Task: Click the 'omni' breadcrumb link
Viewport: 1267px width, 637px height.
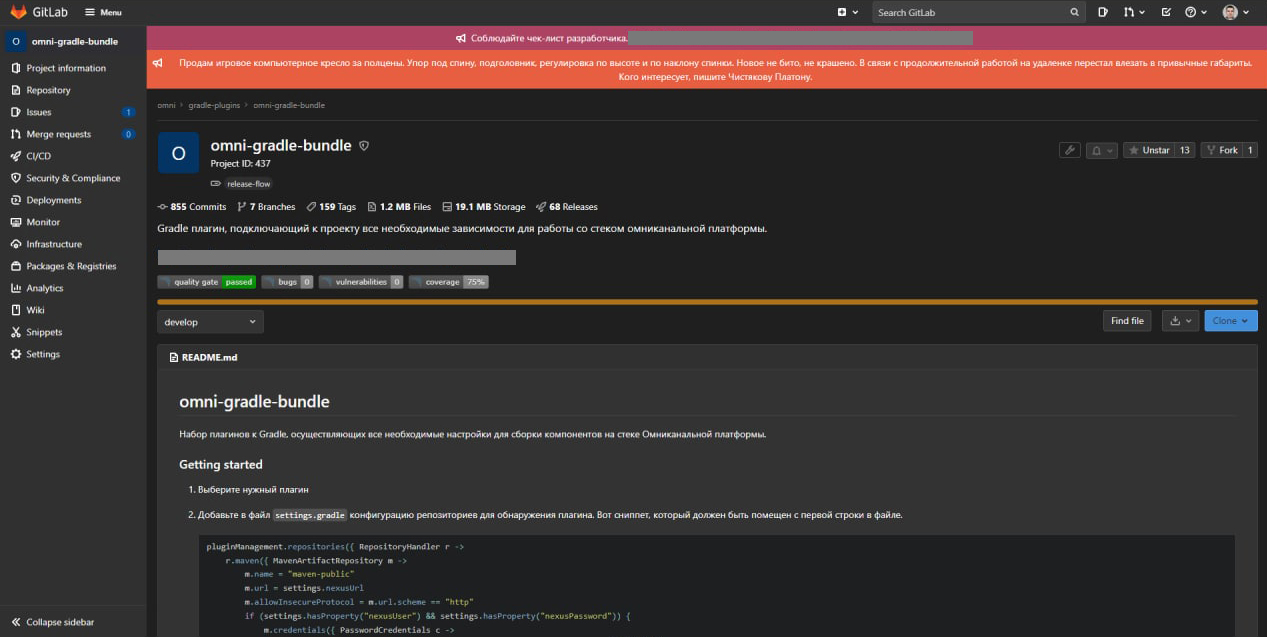Action: tap(166, 105)
